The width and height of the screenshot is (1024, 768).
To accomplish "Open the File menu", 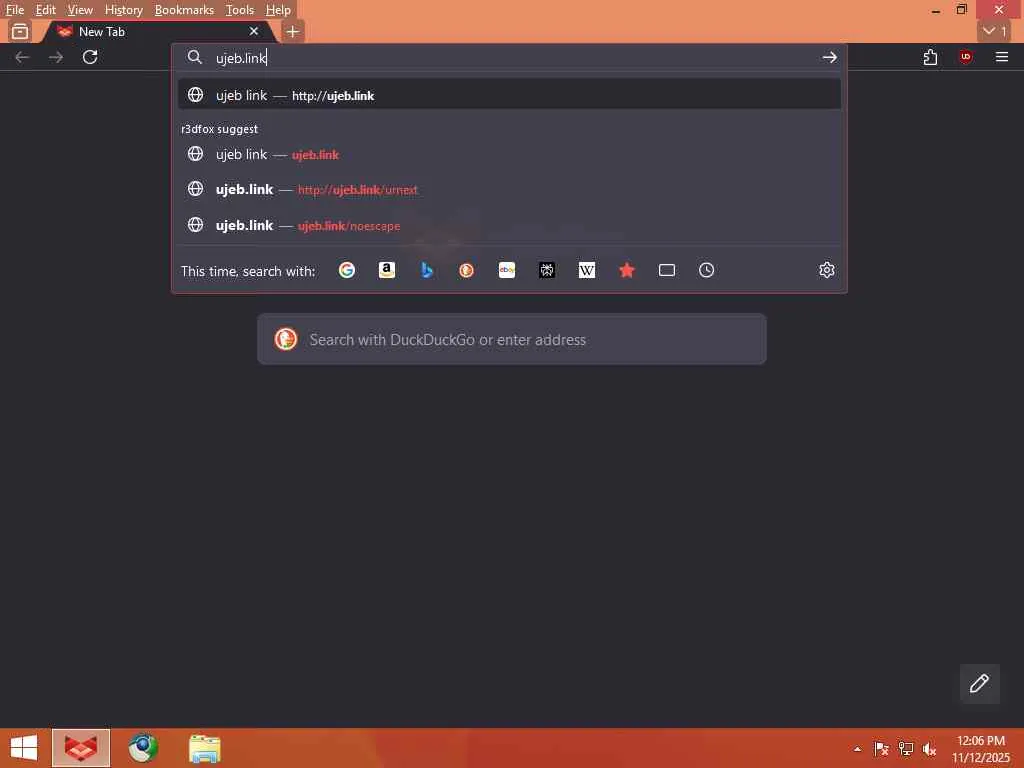I will coord(15,10).
